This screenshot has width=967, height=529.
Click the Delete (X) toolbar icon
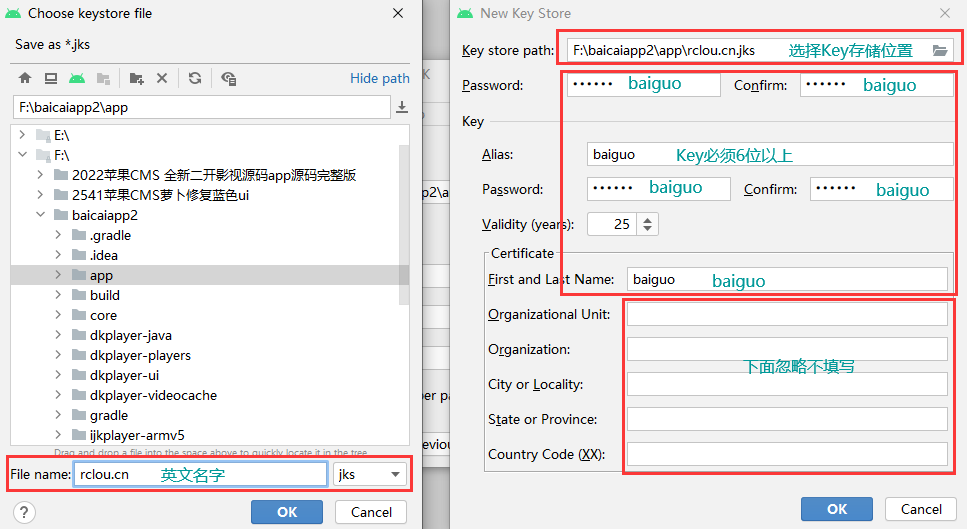[x=162, y=78]
